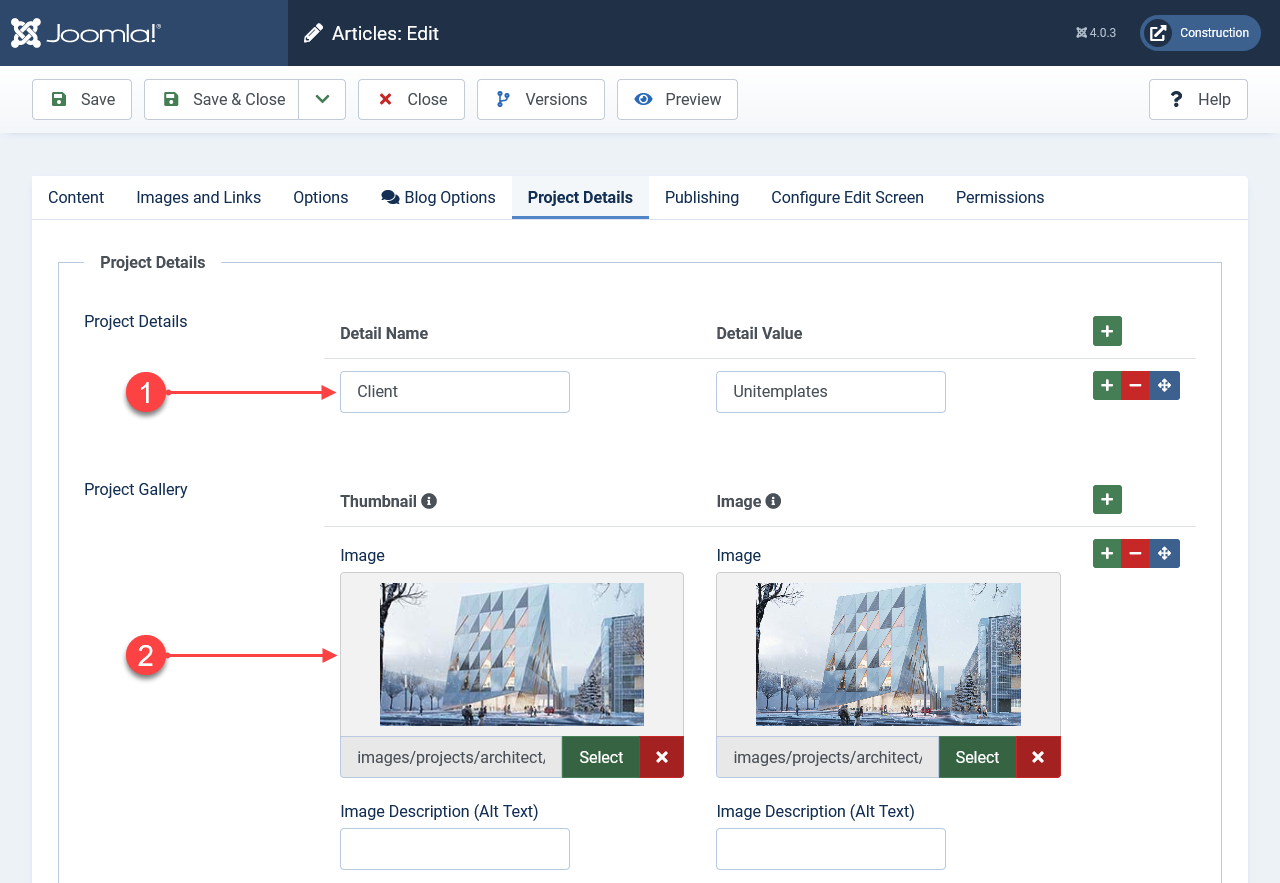Show the Image column info tooltip icon
The image size is (1280, 883).
click(x=773, y=501)
